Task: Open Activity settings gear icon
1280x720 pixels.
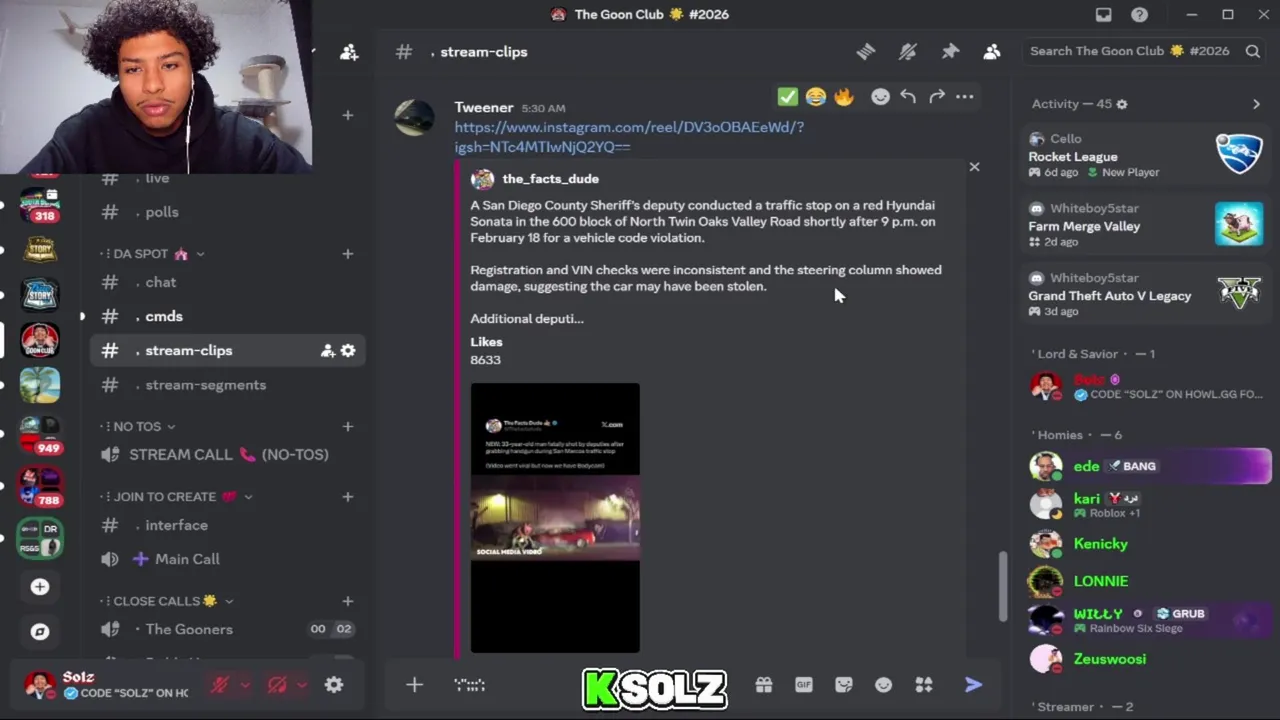Action: click(1122, 104)
